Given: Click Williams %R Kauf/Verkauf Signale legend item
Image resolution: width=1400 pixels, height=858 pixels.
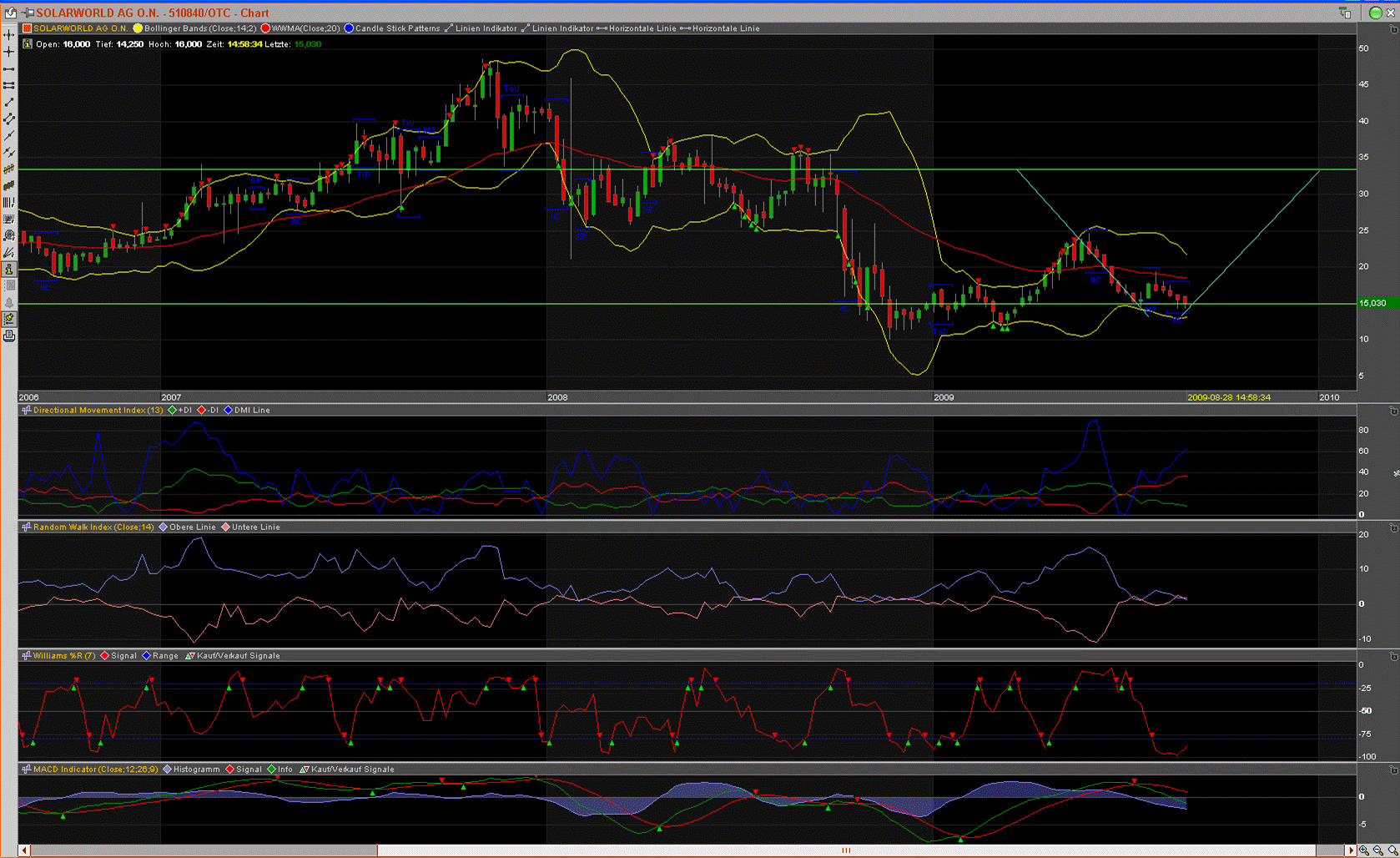Looking at the screenshot, I should (x=233, y=656).
